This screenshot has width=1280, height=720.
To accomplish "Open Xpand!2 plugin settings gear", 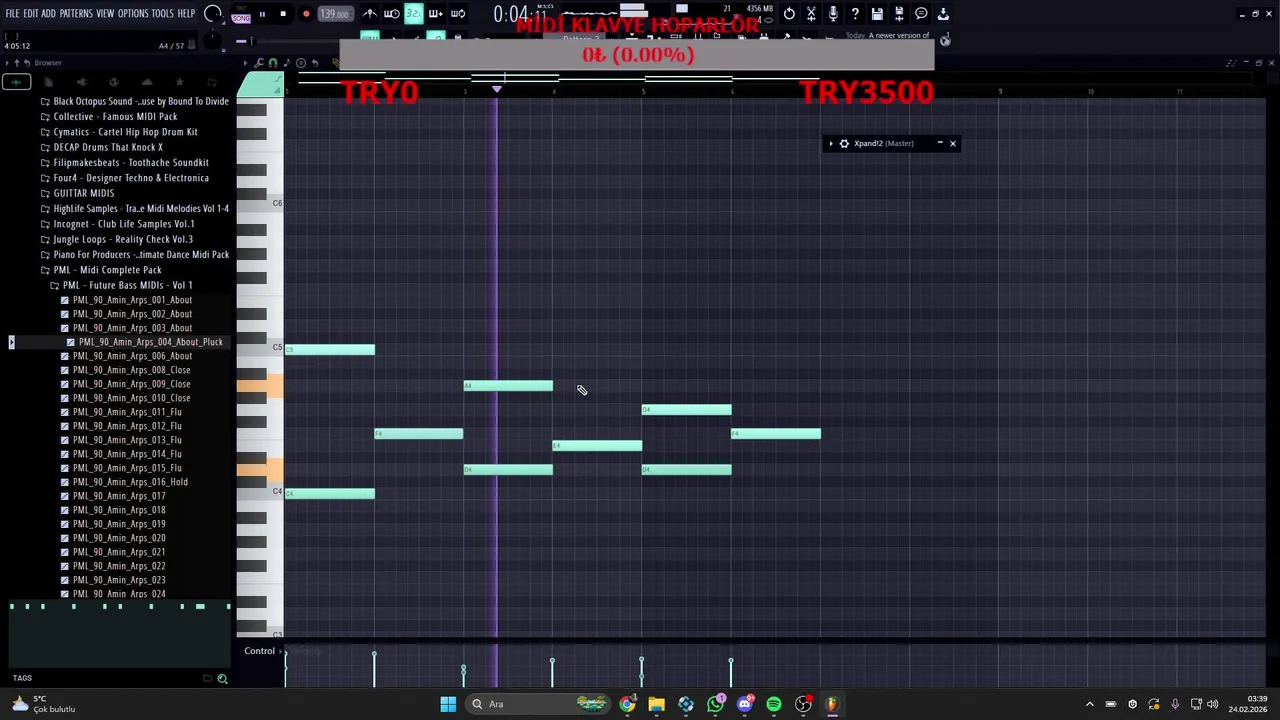I will 844,143.
